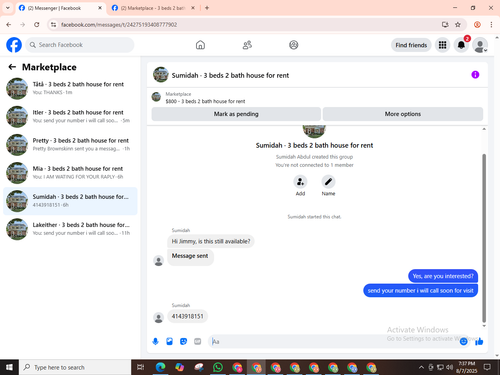
Task: Click the Marketplace $800 listing link
Action: click(x=205, y=101)
